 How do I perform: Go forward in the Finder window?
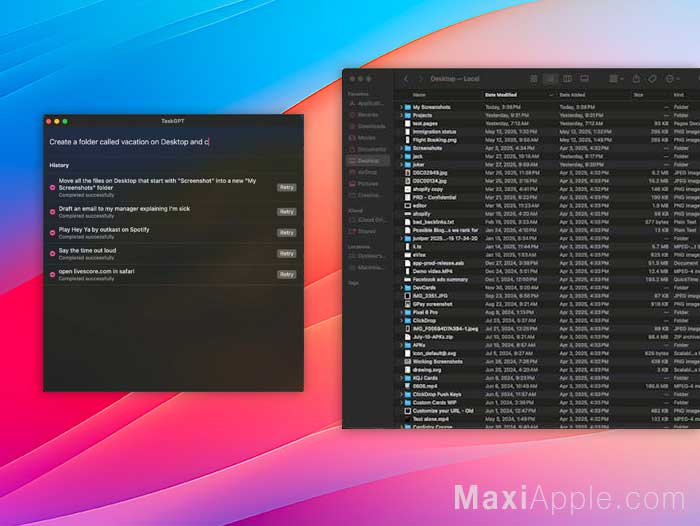tap(420, 79)
